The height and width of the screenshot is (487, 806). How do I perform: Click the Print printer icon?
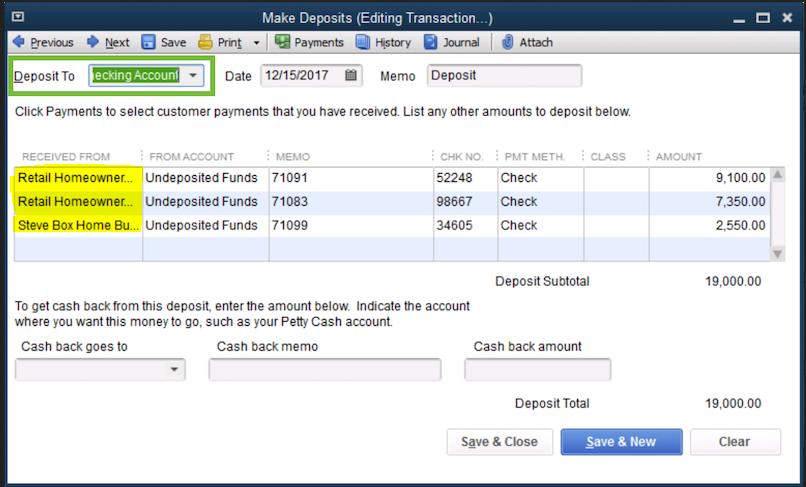click(x=205, y=42)
